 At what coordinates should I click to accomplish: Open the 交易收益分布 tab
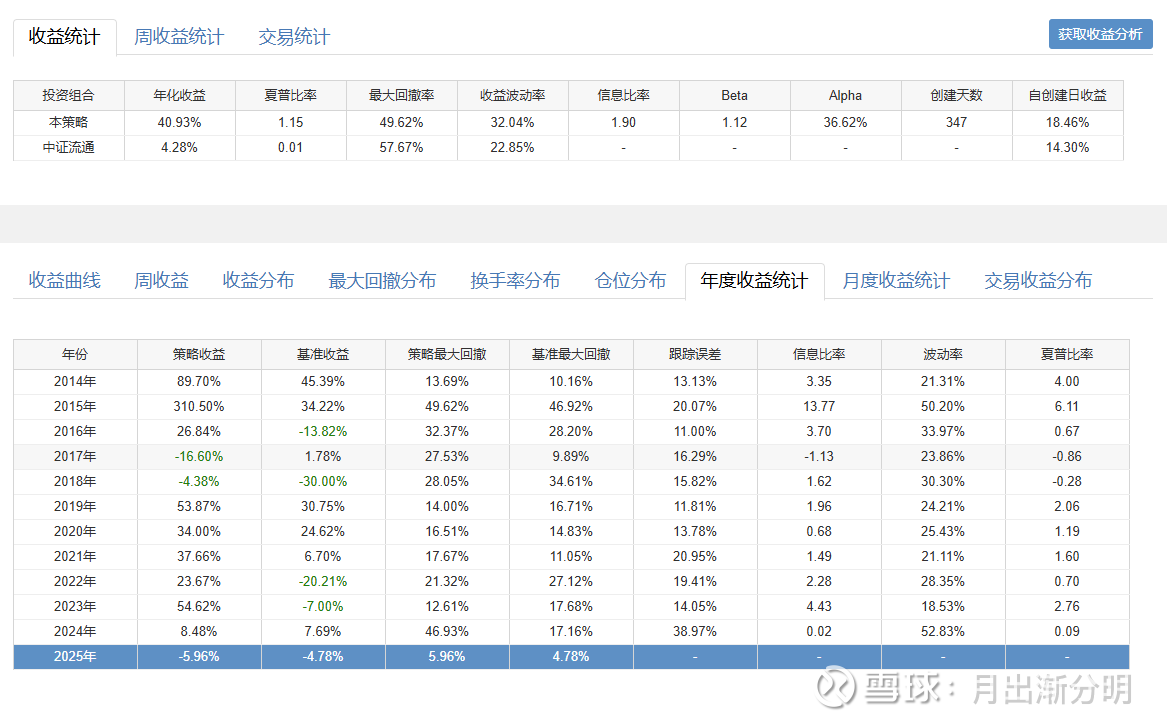1038,281
